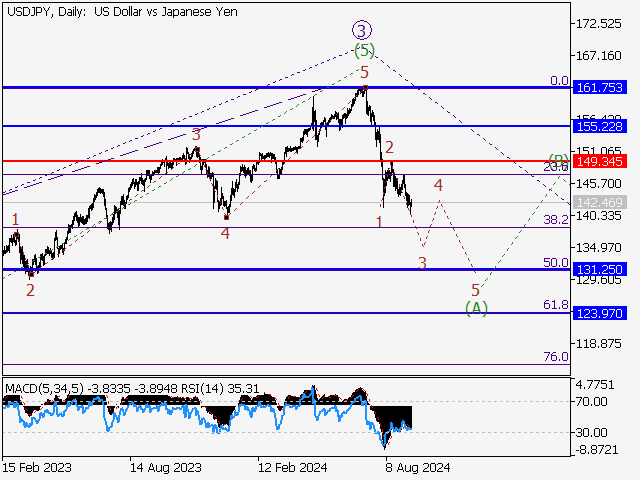Select the green (B) wave label

(558, 160)
